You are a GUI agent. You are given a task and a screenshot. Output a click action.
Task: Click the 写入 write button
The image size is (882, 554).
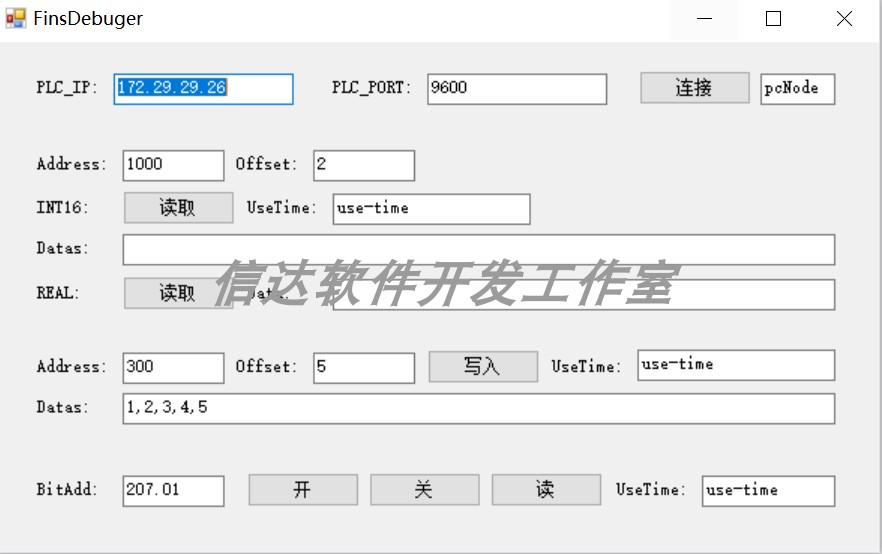click(483, 367)
